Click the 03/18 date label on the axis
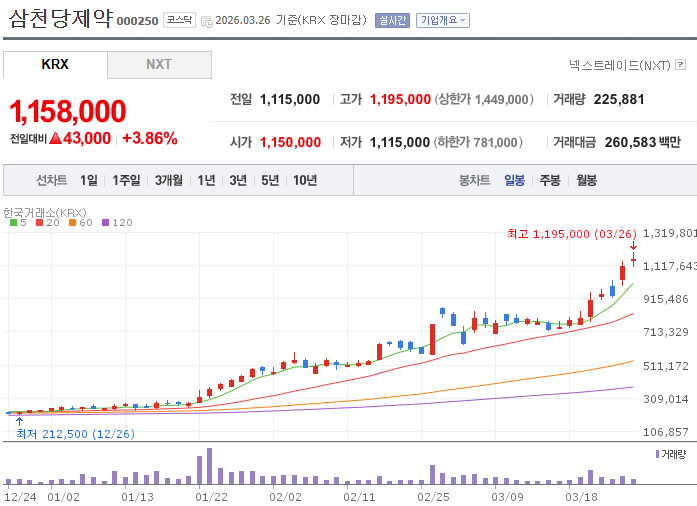 581,497
